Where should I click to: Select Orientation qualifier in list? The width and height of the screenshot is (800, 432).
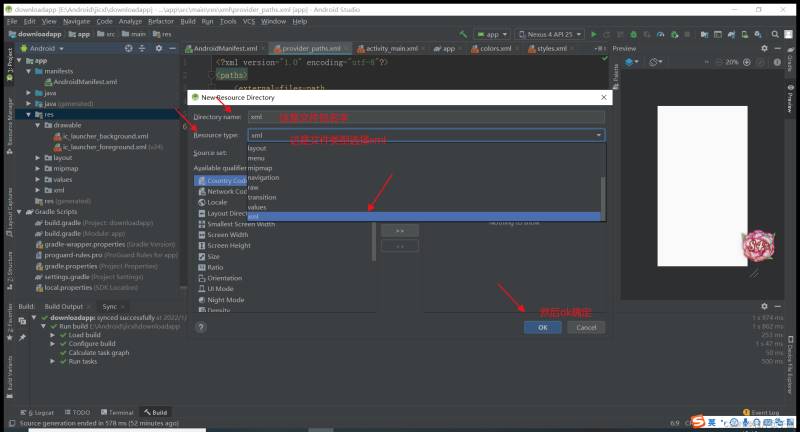tap(220, 278)
